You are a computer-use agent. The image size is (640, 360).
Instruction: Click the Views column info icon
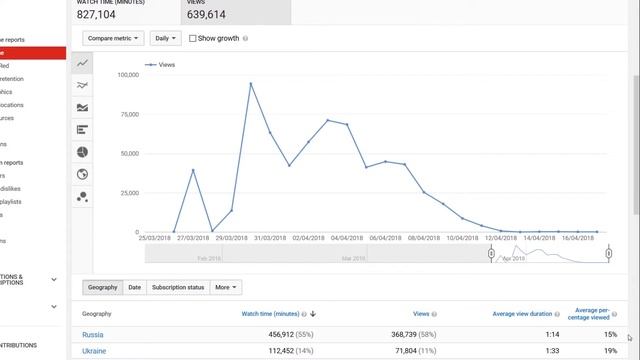[x=434, y=314]
